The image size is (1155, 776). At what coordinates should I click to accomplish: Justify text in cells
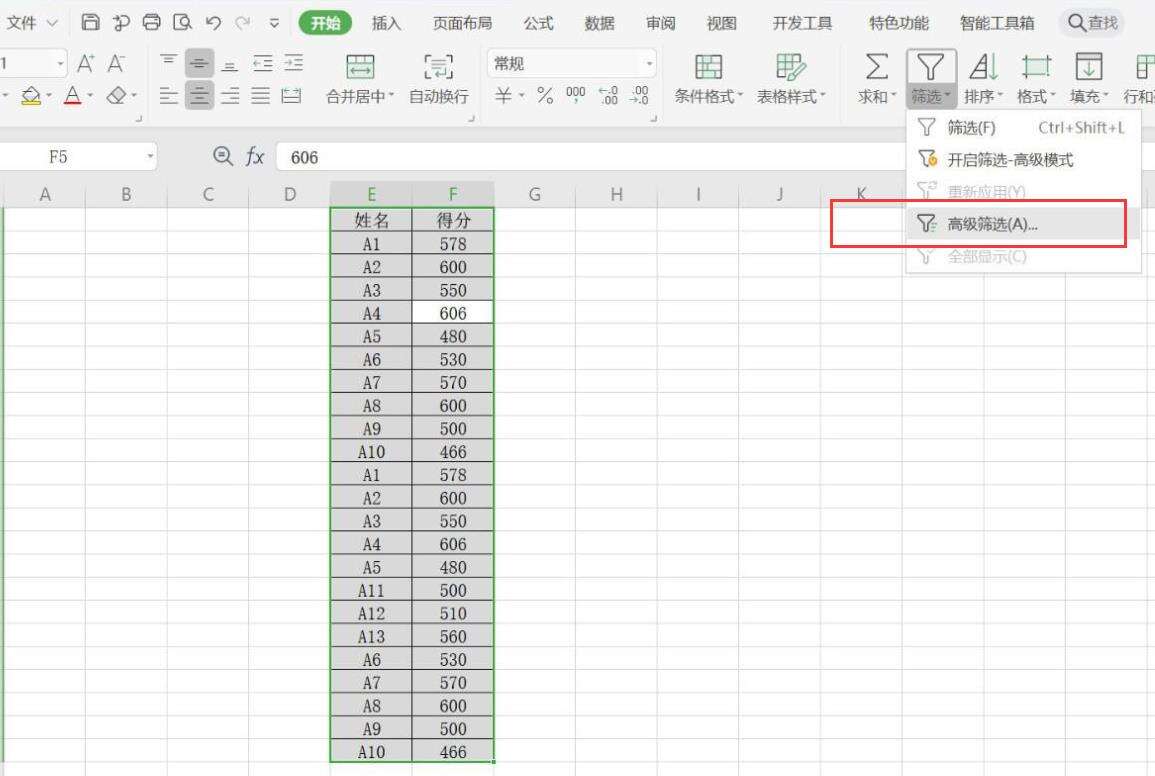260,96
